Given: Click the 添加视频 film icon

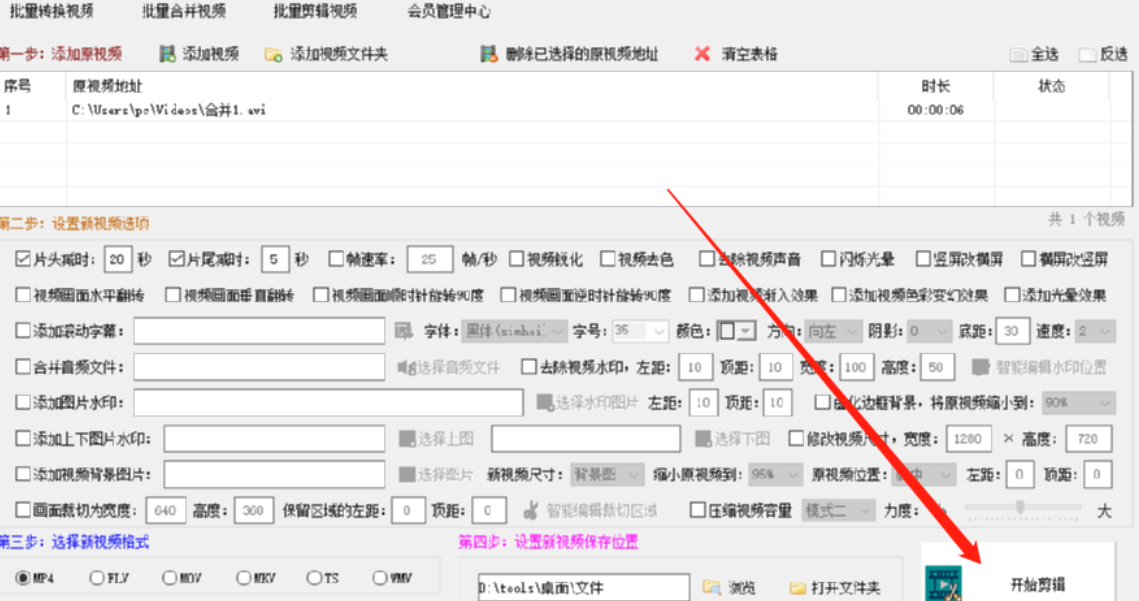Looking at the screenshot, I should point(168,54).
